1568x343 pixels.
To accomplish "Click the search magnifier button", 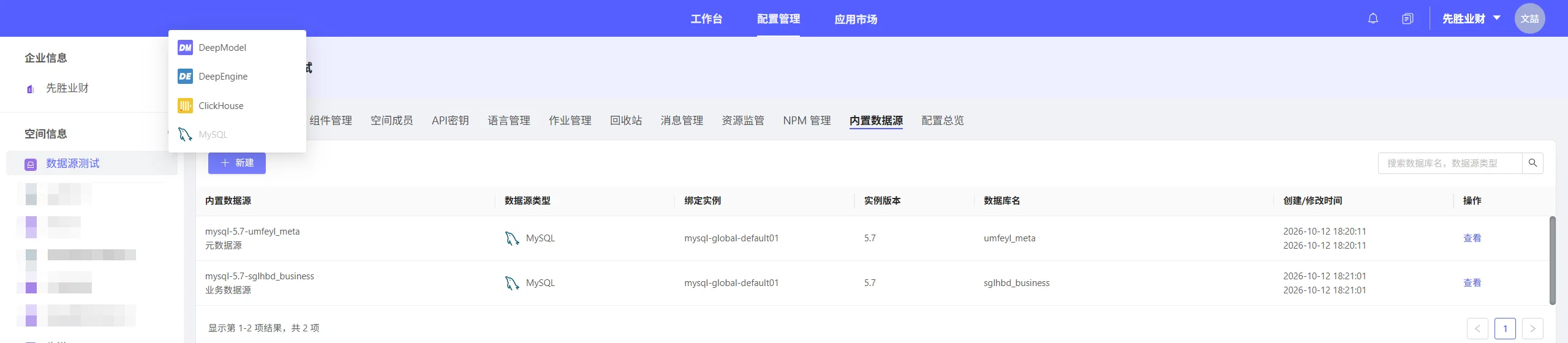I will point(1532,163).
